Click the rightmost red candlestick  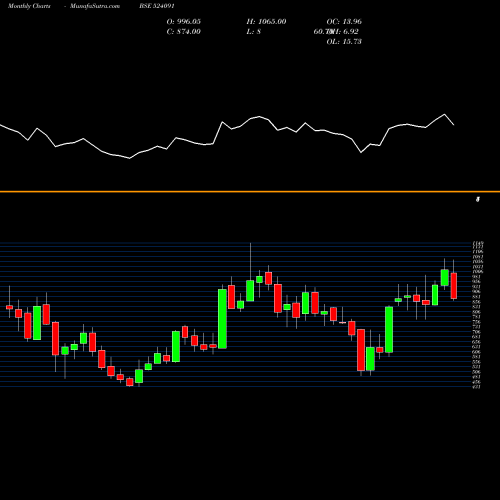[x=454, y=286]
